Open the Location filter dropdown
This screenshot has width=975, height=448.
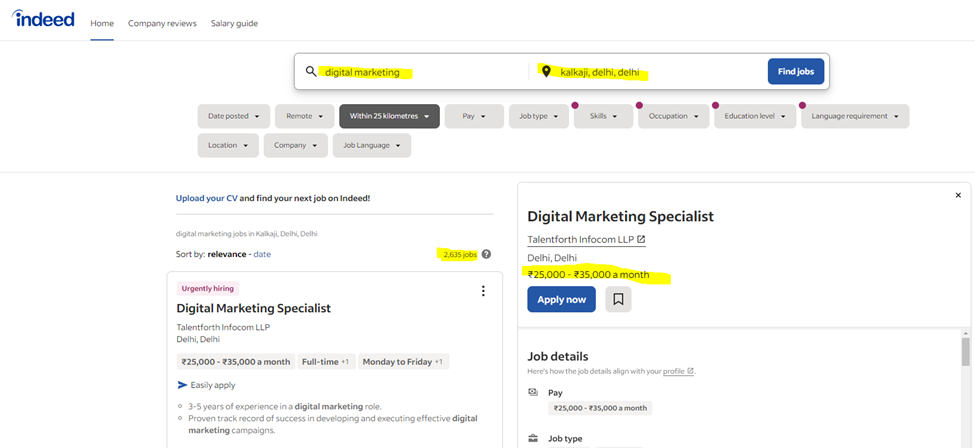(228, 145)
